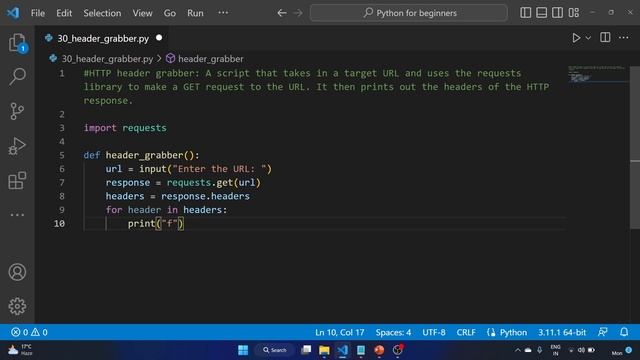Viewport: 640px width, 360px height.
Task: Click ENG IN language indicator in tray
Action: point(555,350)
